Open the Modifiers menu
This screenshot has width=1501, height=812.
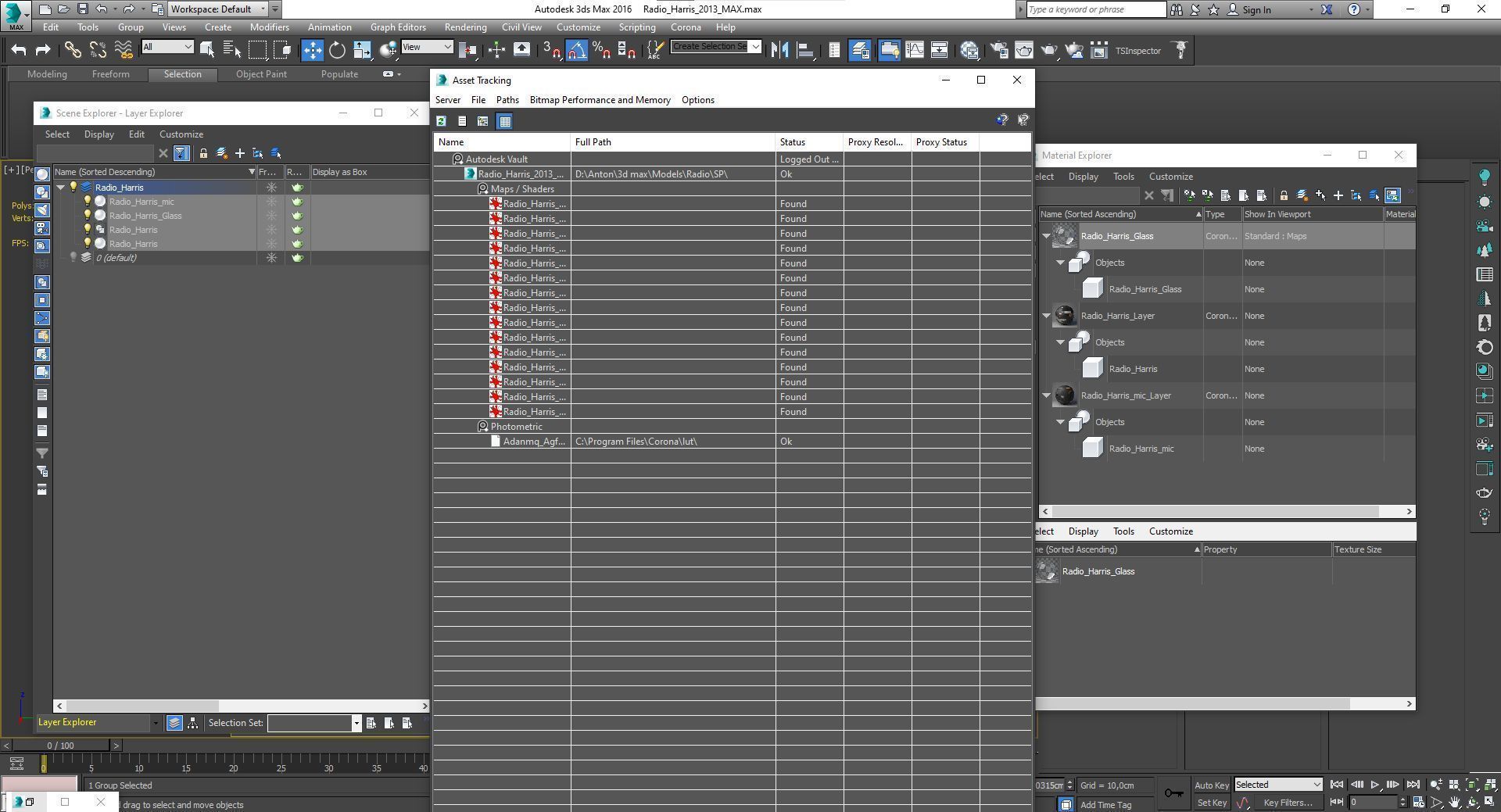[x=269, y=27]
